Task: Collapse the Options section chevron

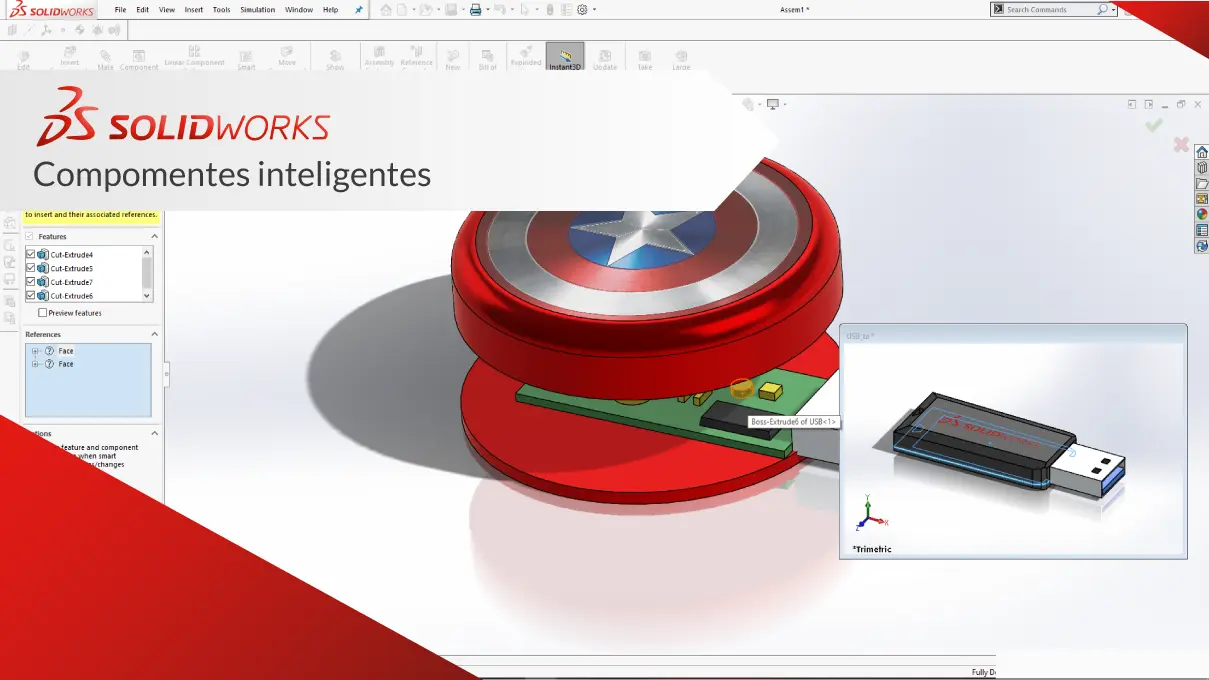Action: click(154, 434)
